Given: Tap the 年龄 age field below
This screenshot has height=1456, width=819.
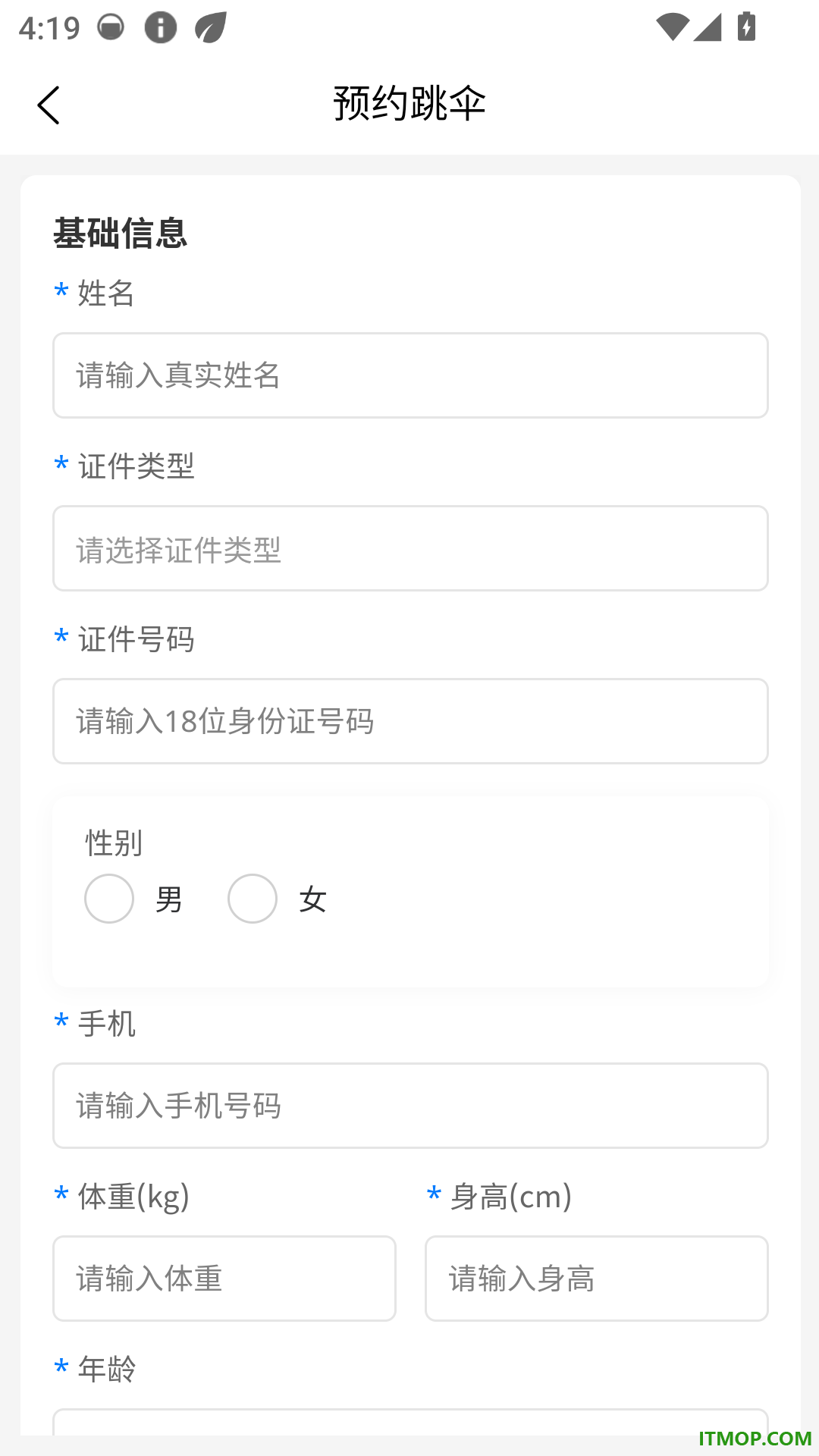Looking at the screenshot, I should 410,1422.
